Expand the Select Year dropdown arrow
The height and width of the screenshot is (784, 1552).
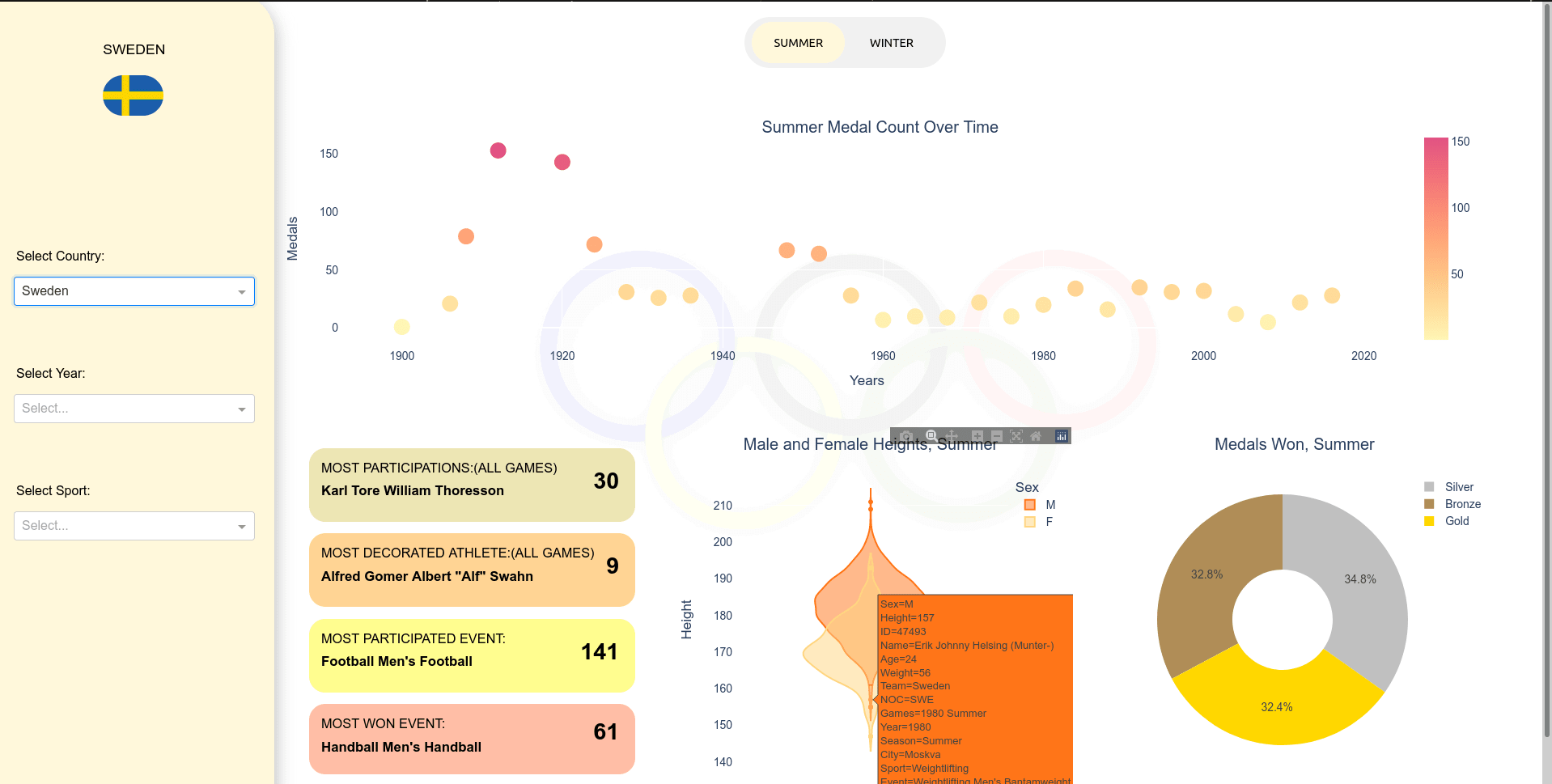[x=241, y=409]
